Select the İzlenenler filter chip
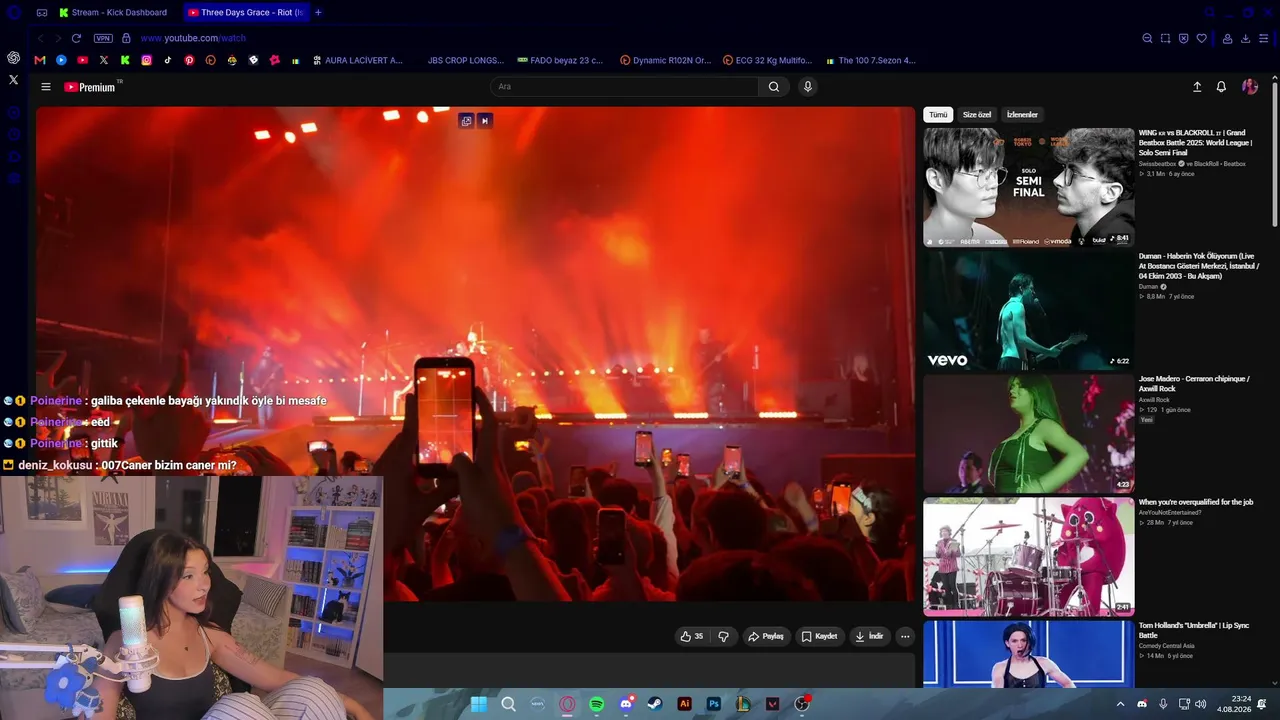This screenshot has width=1280, height=720. tap(1022, 115)
